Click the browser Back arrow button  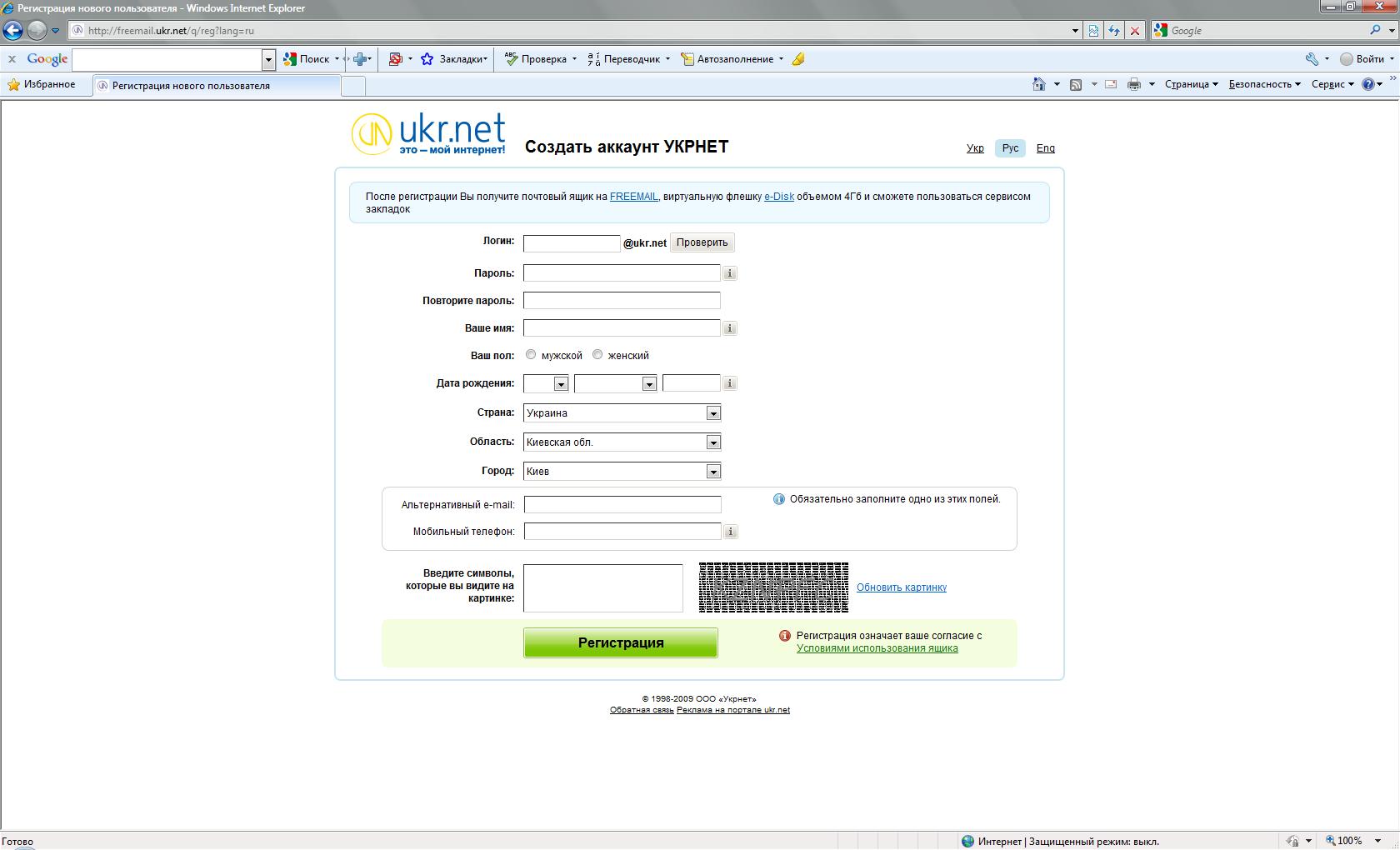pos(12,31)
